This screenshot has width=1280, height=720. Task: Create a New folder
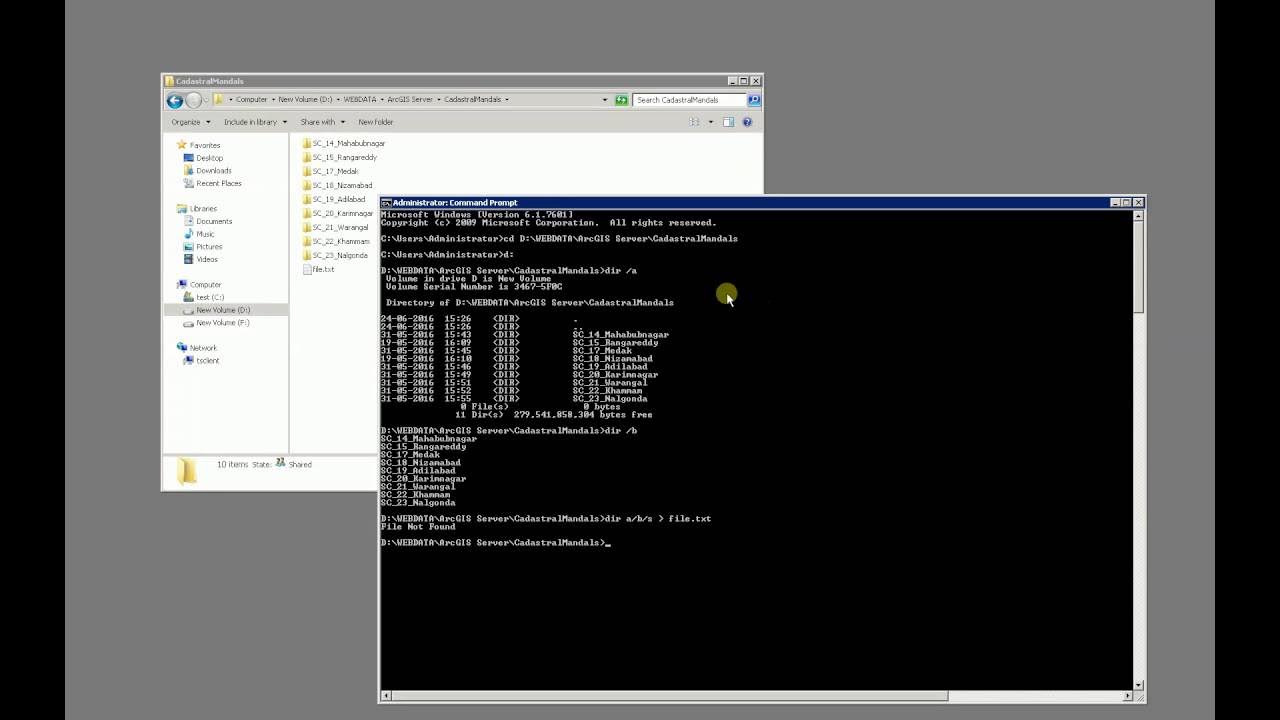(x=376, y=122)
